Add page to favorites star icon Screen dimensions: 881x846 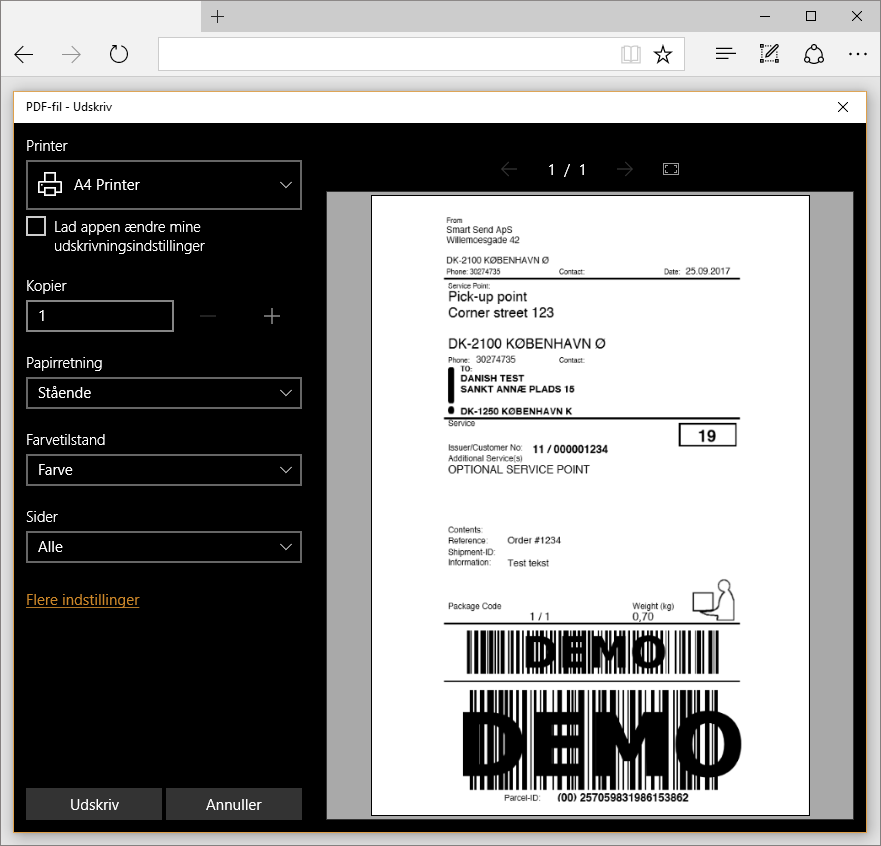pyautogui.click(x=663, y=54)
